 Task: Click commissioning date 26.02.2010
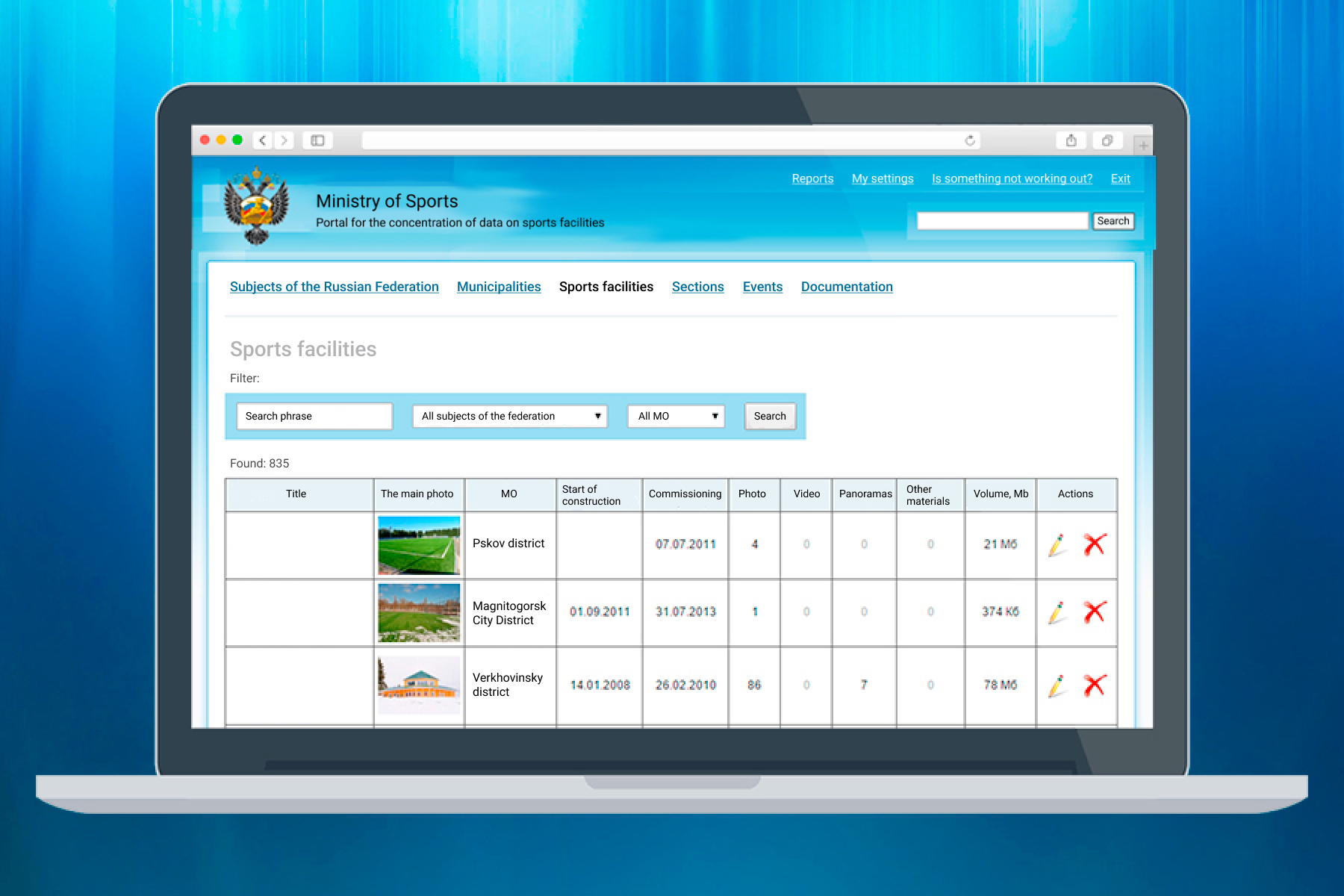coord(685,685)
